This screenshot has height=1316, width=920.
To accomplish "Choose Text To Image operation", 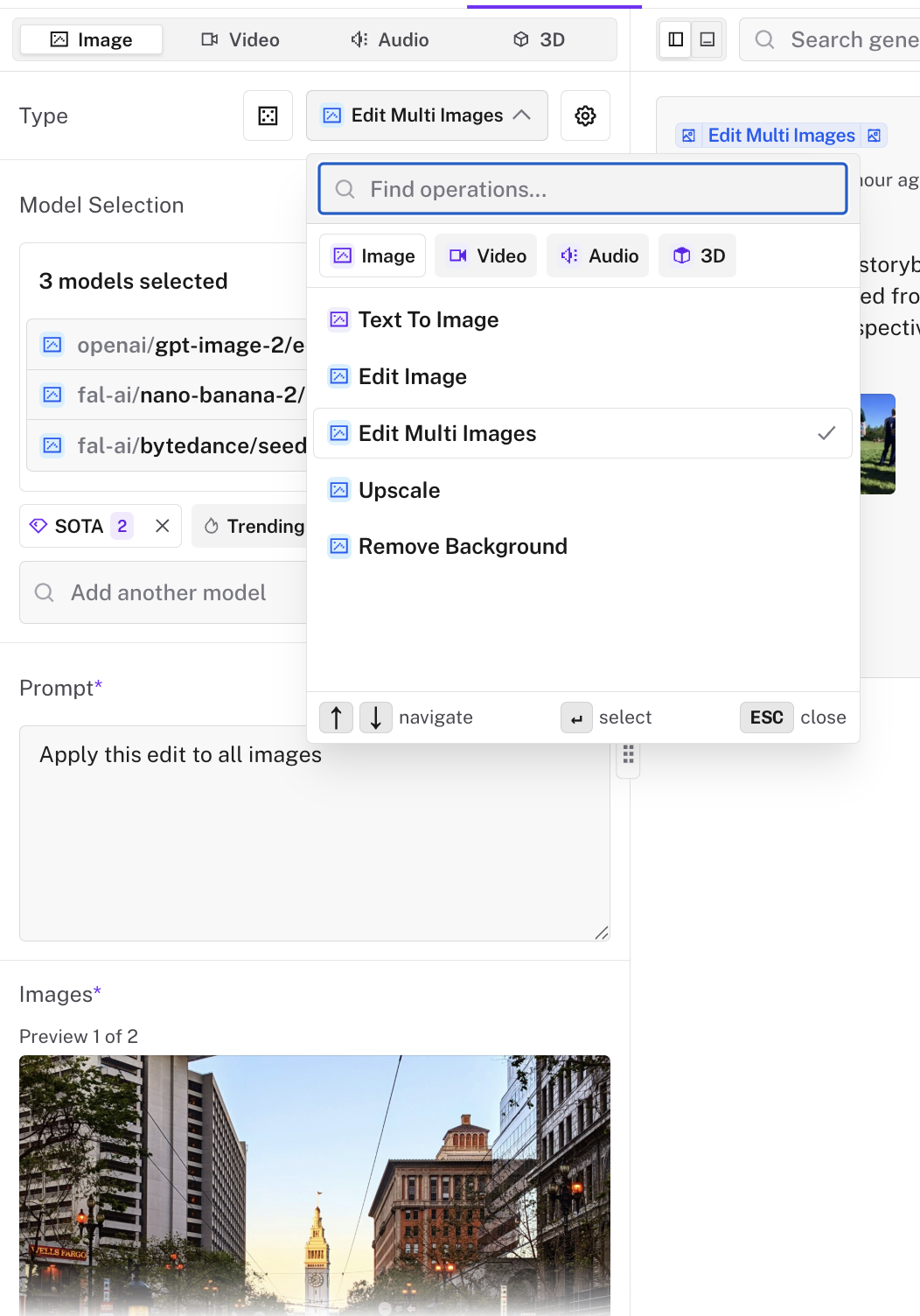I will [582, 319].
